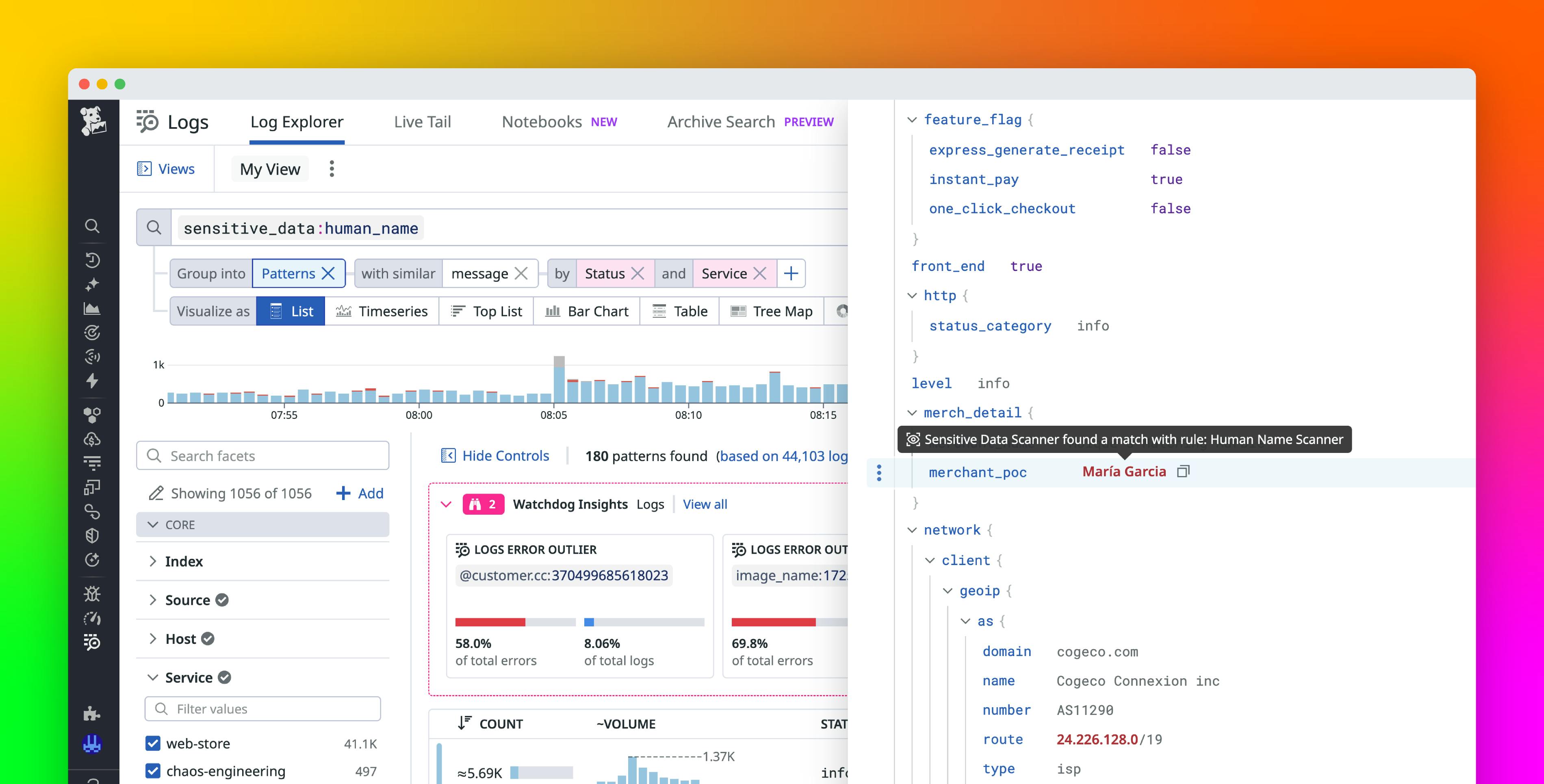Select the lightning bolt events icon
This screenshot has width=1544, height=784.
pos(92,381)
